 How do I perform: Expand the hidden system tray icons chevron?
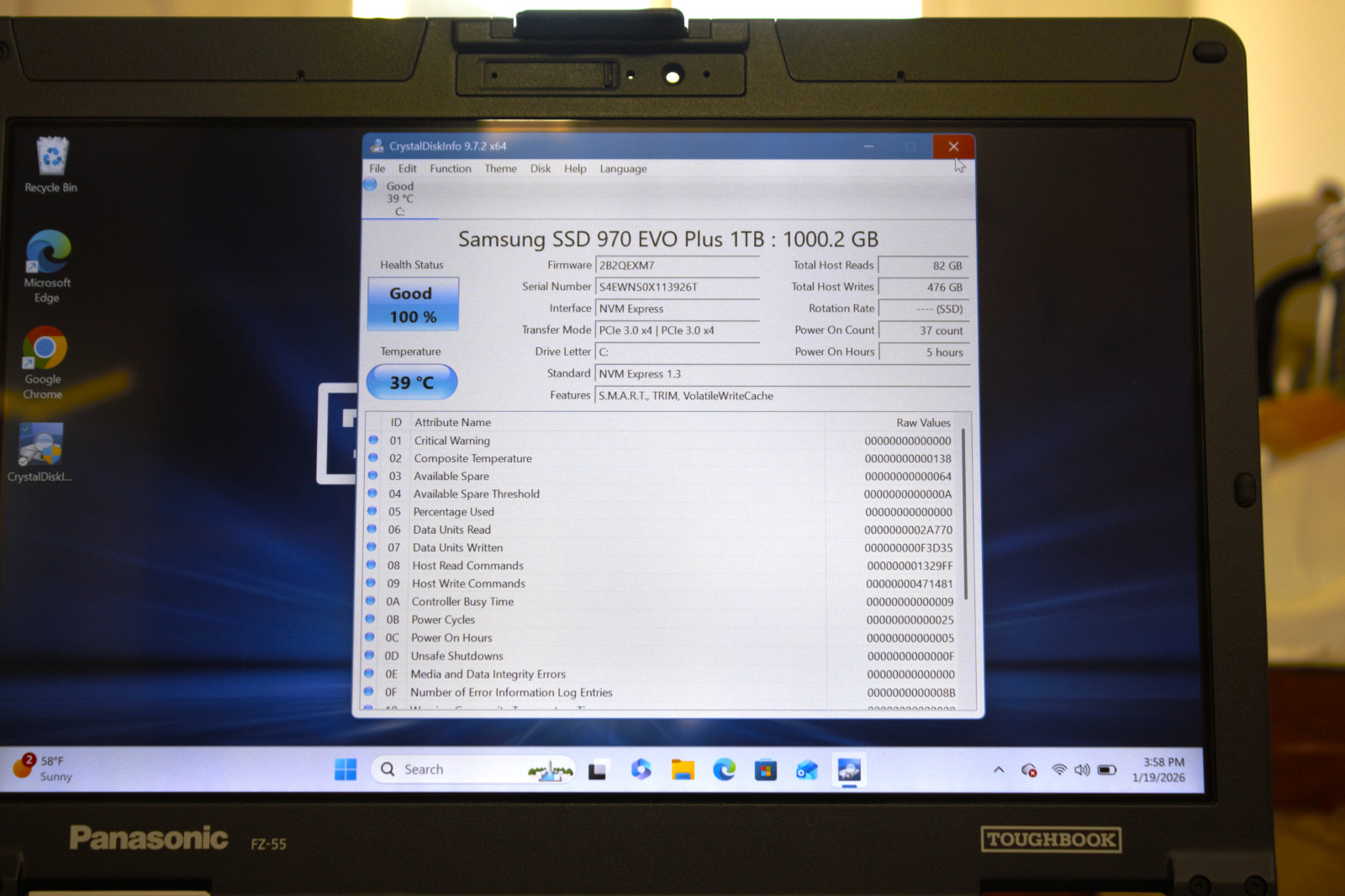click(999, 770)
